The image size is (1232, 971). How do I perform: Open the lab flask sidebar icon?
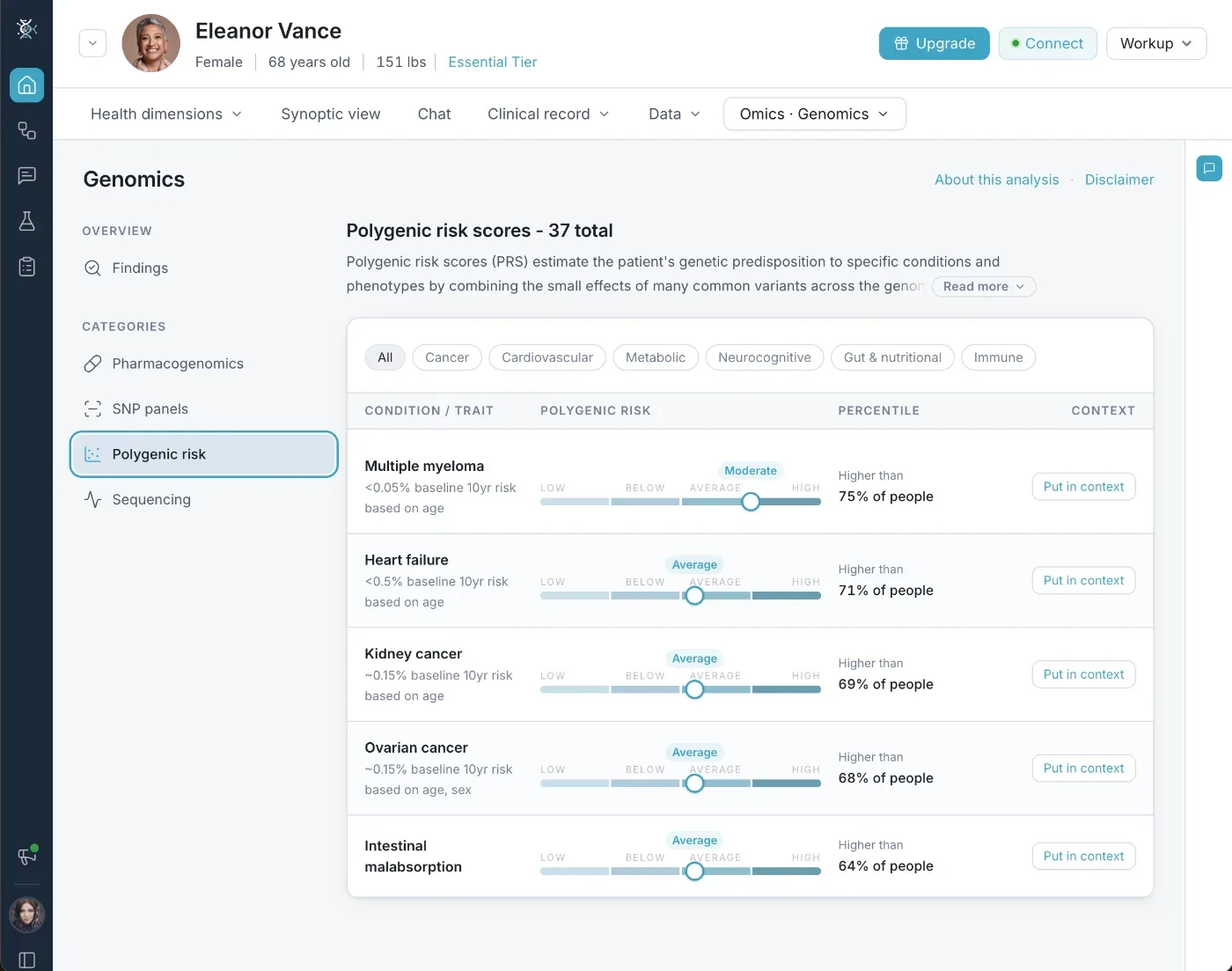[26, 221]
